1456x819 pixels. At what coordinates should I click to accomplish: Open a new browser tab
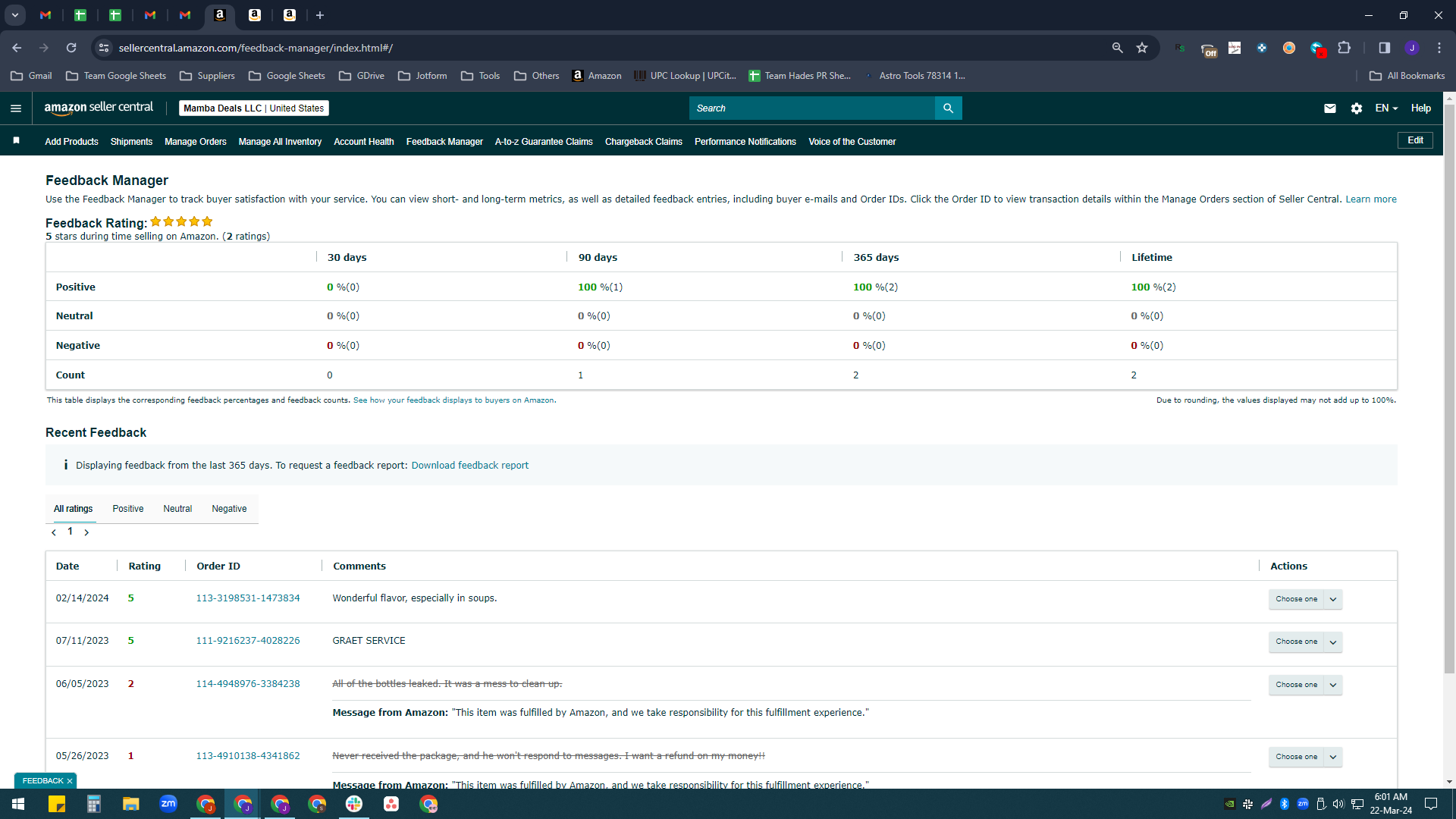tap(320, 15)
